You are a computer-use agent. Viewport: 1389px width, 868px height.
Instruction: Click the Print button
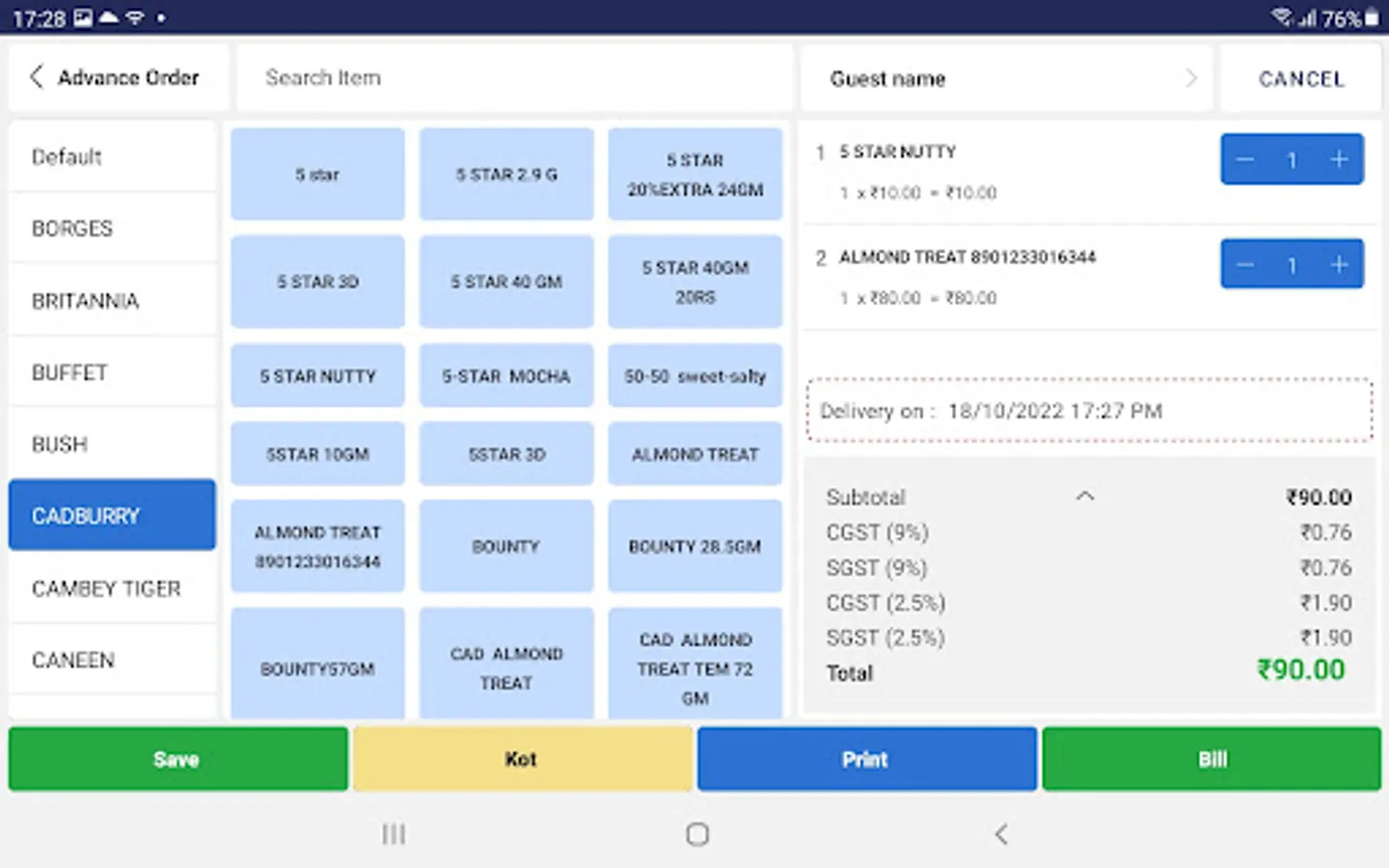coord(866,759)
